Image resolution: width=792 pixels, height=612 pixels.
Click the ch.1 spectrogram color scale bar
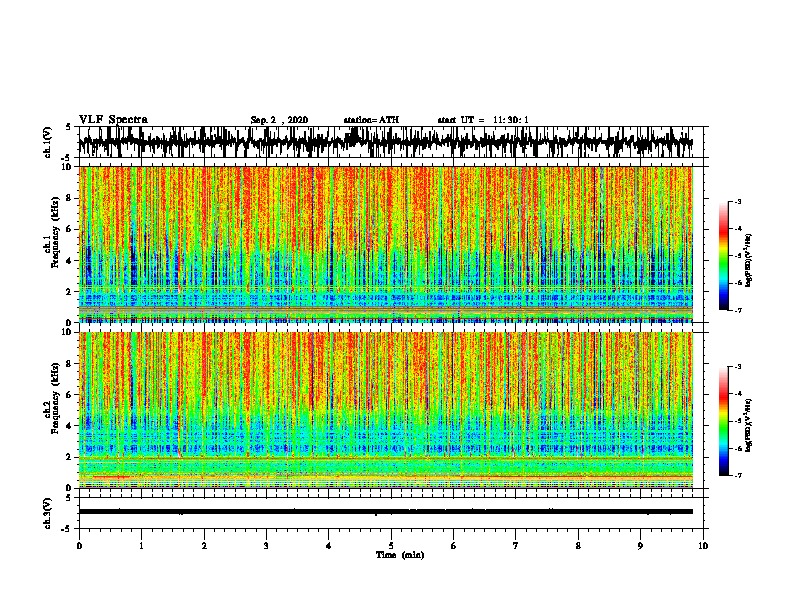(724, 256)
